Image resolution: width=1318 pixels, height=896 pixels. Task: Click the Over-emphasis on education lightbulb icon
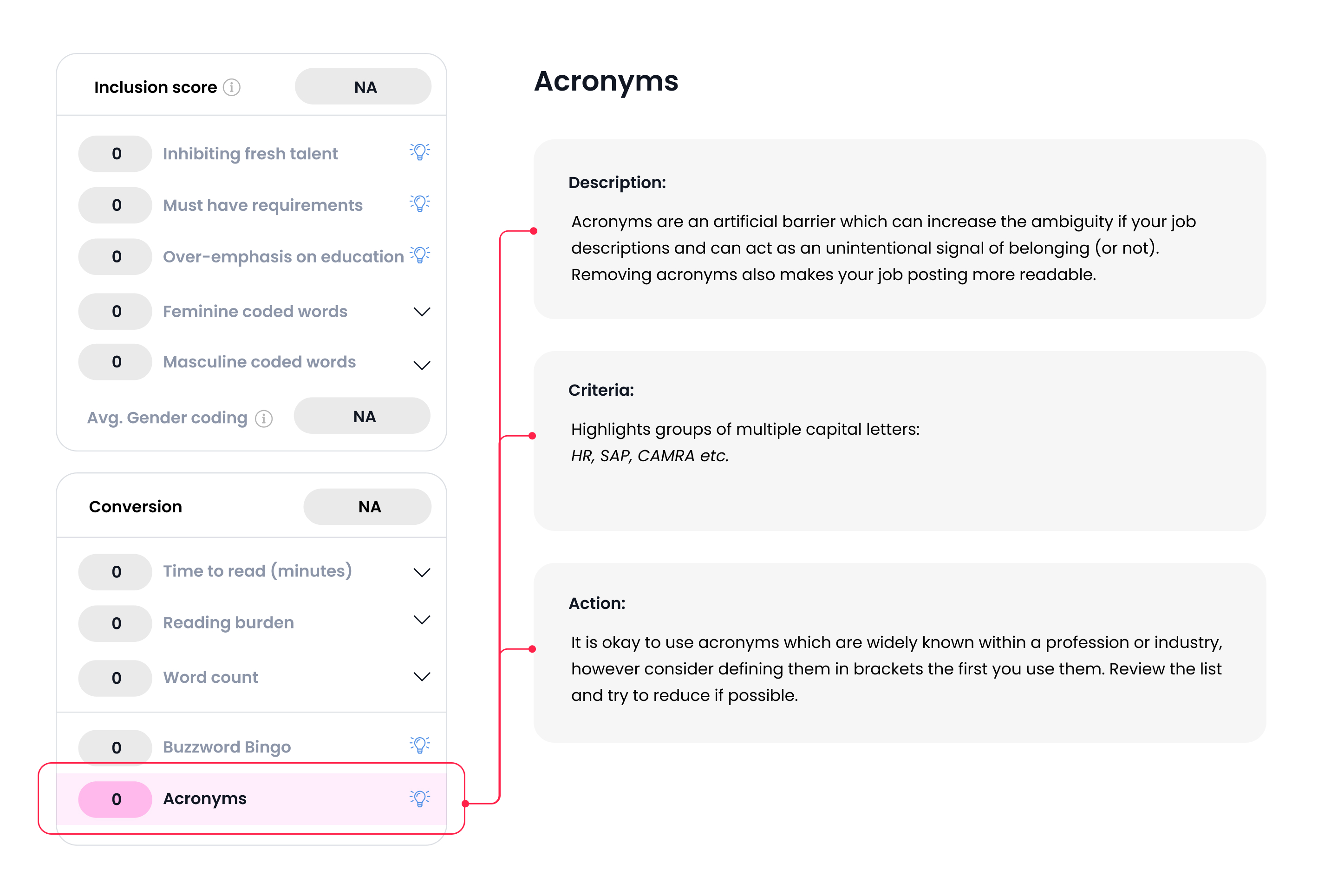click(420, 255)
